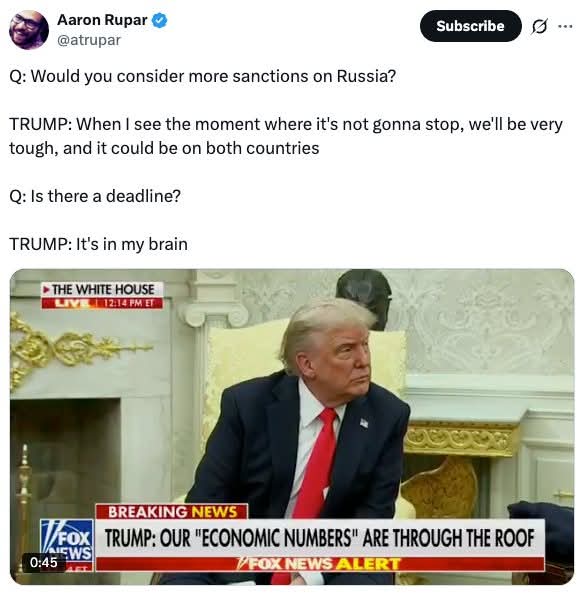This screenshot has width=587, height=600.
Task: Click the Aaron Rupar display name
Action: [102, 20]
